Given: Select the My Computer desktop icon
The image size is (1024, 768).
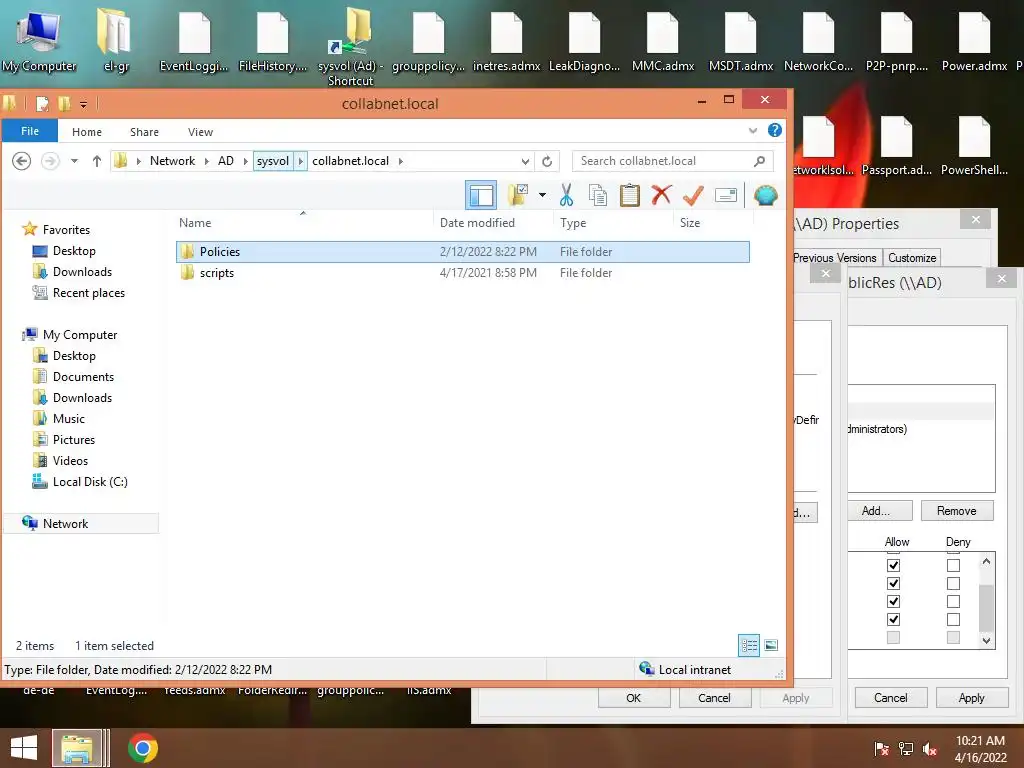Looking at the screenshot, I should tap(39, 40).
